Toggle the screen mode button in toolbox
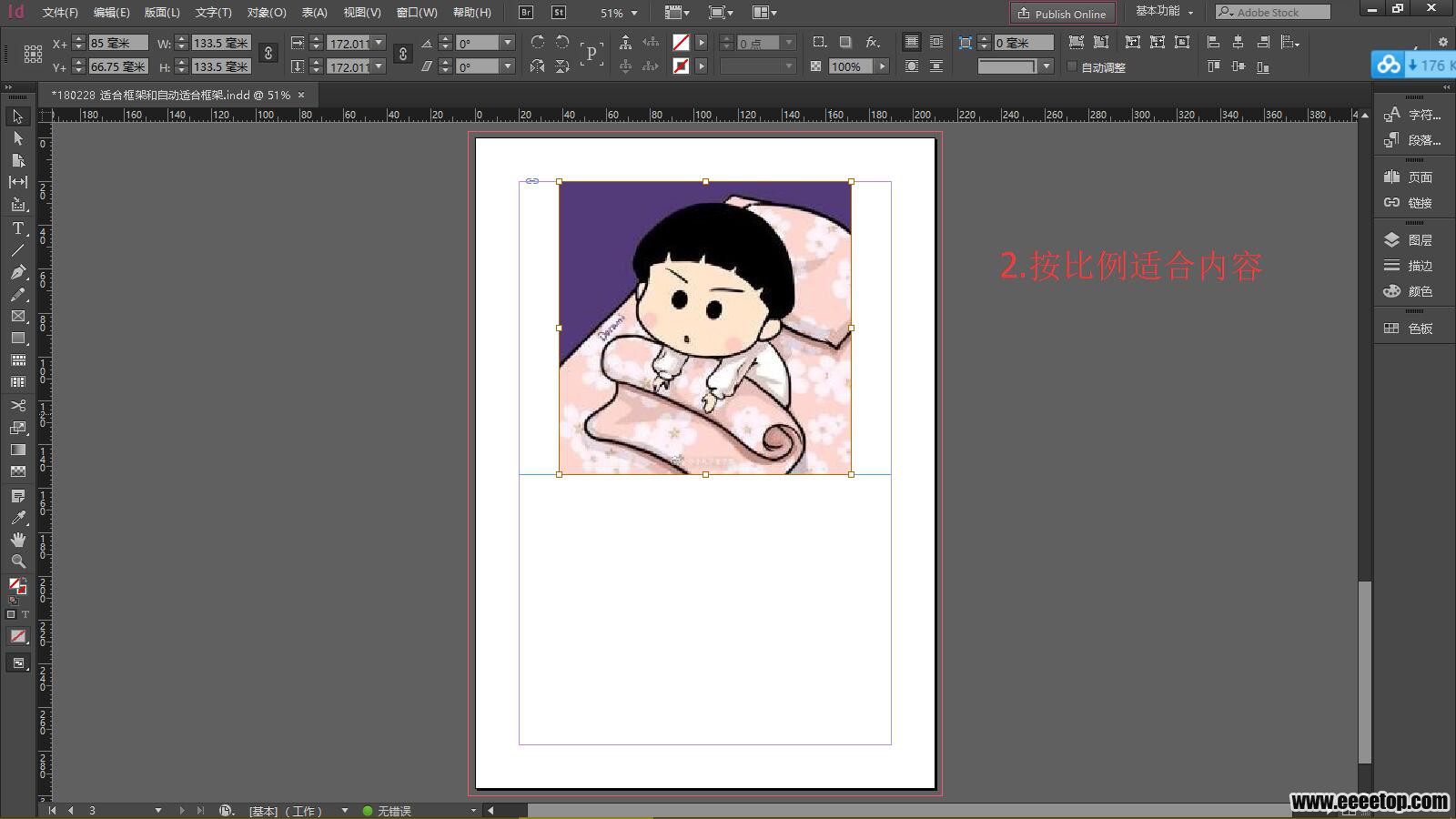 pyautogui.click(x=17, y=663)
